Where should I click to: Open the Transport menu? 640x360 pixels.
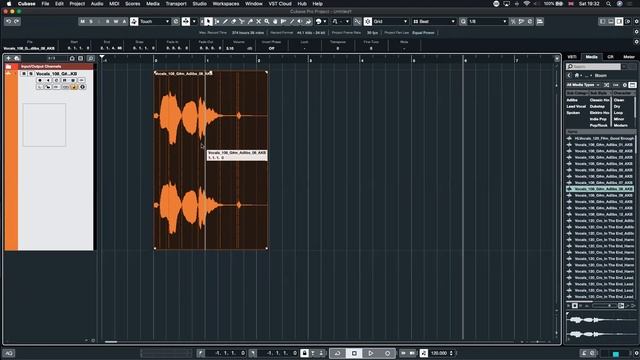[x=176, y=4]
